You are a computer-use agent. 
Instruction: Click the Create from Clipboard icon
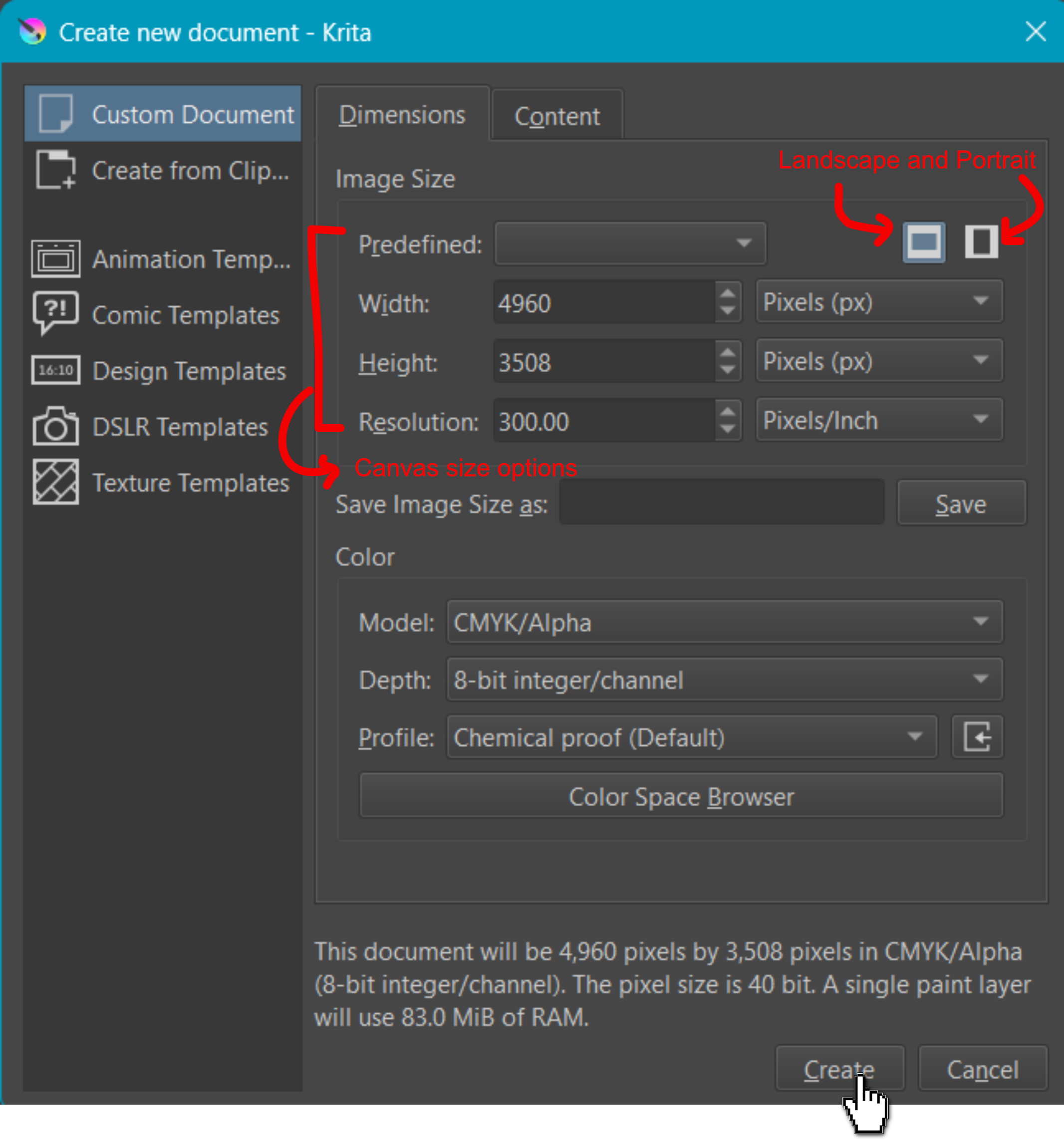coord(55,170)
